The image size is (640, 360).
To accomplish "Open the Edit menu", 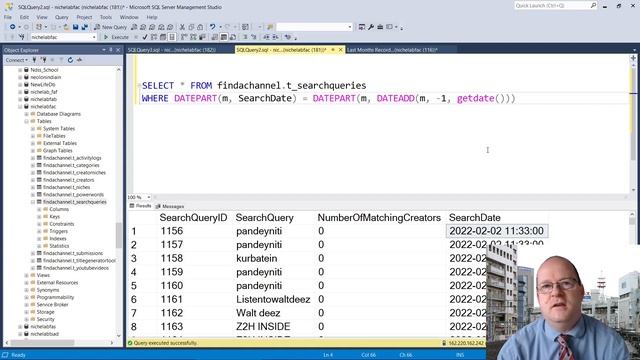I will (24, 17).
